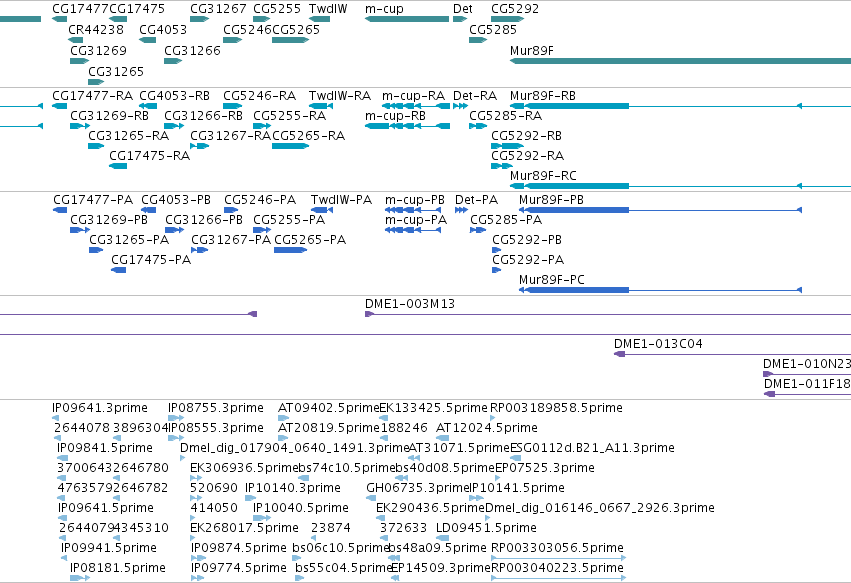Image resolution: width=851 pixels, height=583 pixels.
Task: Click transcript m-cup-RA
Action: [414, 96]
